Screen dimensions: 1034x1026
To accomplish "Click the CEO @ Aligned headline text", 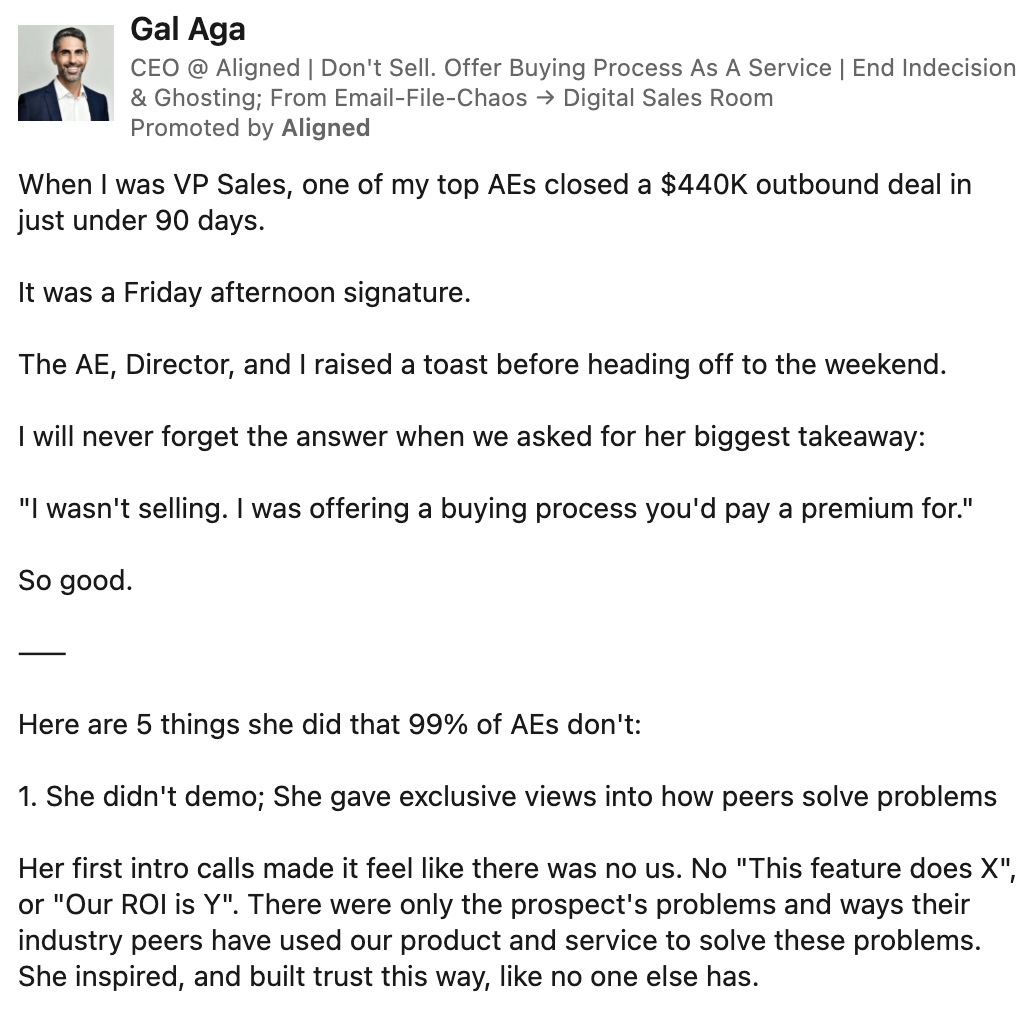I will 215,68.
